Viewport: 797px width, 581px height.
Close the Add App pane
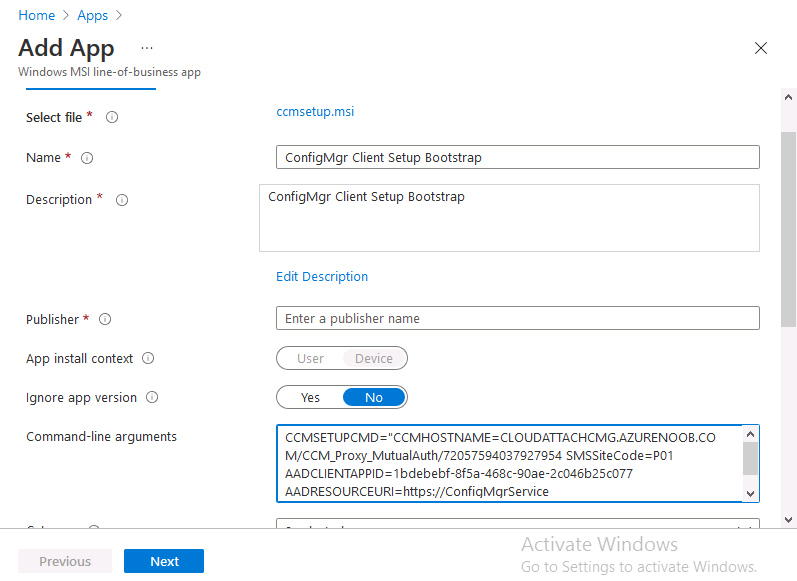pyautogui.click(x=761, y=48)
